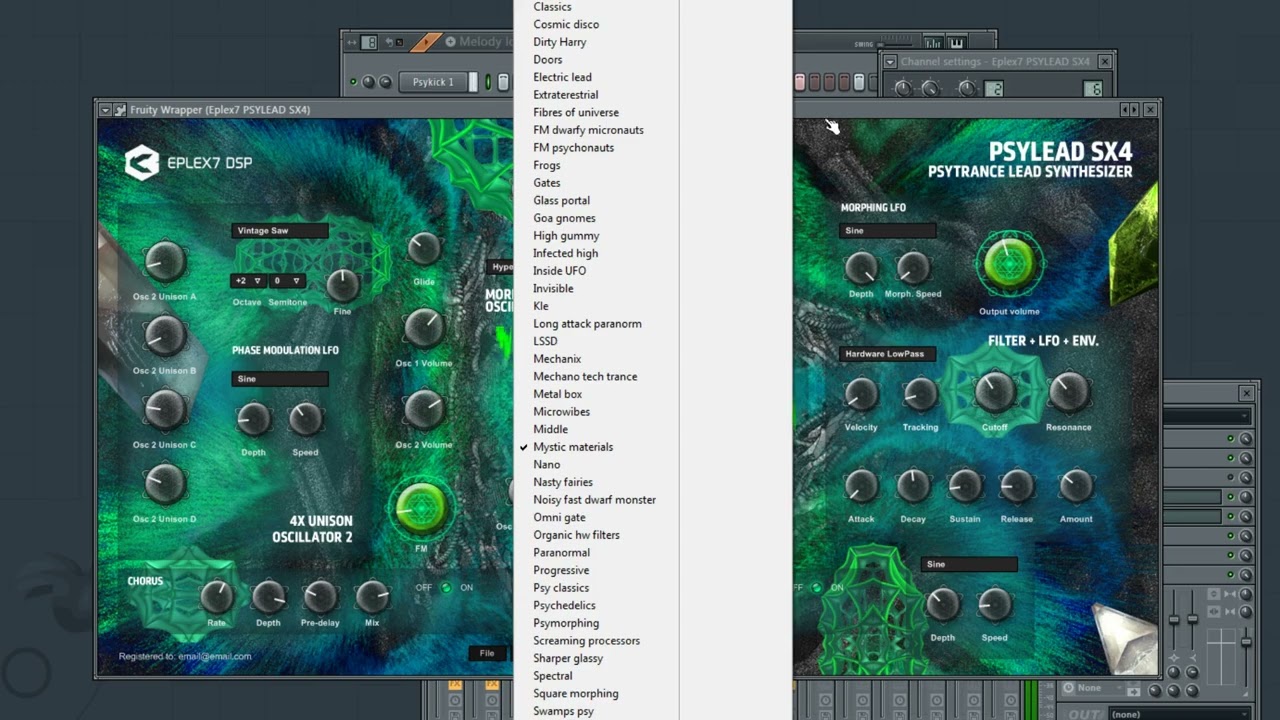The width and height of the screenshot is (1280, 720).
Task: Click the Chorus Rate knob
Action: (216, 597)
